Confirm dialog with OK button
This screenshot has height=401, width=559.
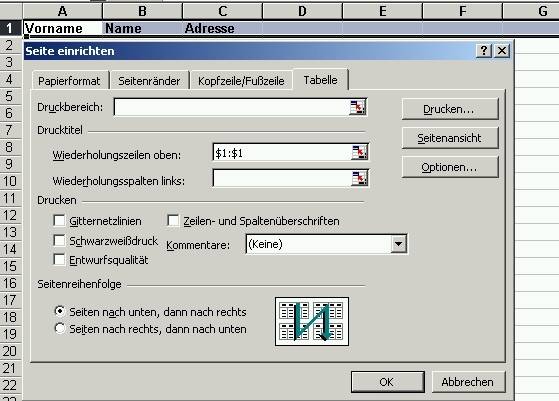pos(387,382)
